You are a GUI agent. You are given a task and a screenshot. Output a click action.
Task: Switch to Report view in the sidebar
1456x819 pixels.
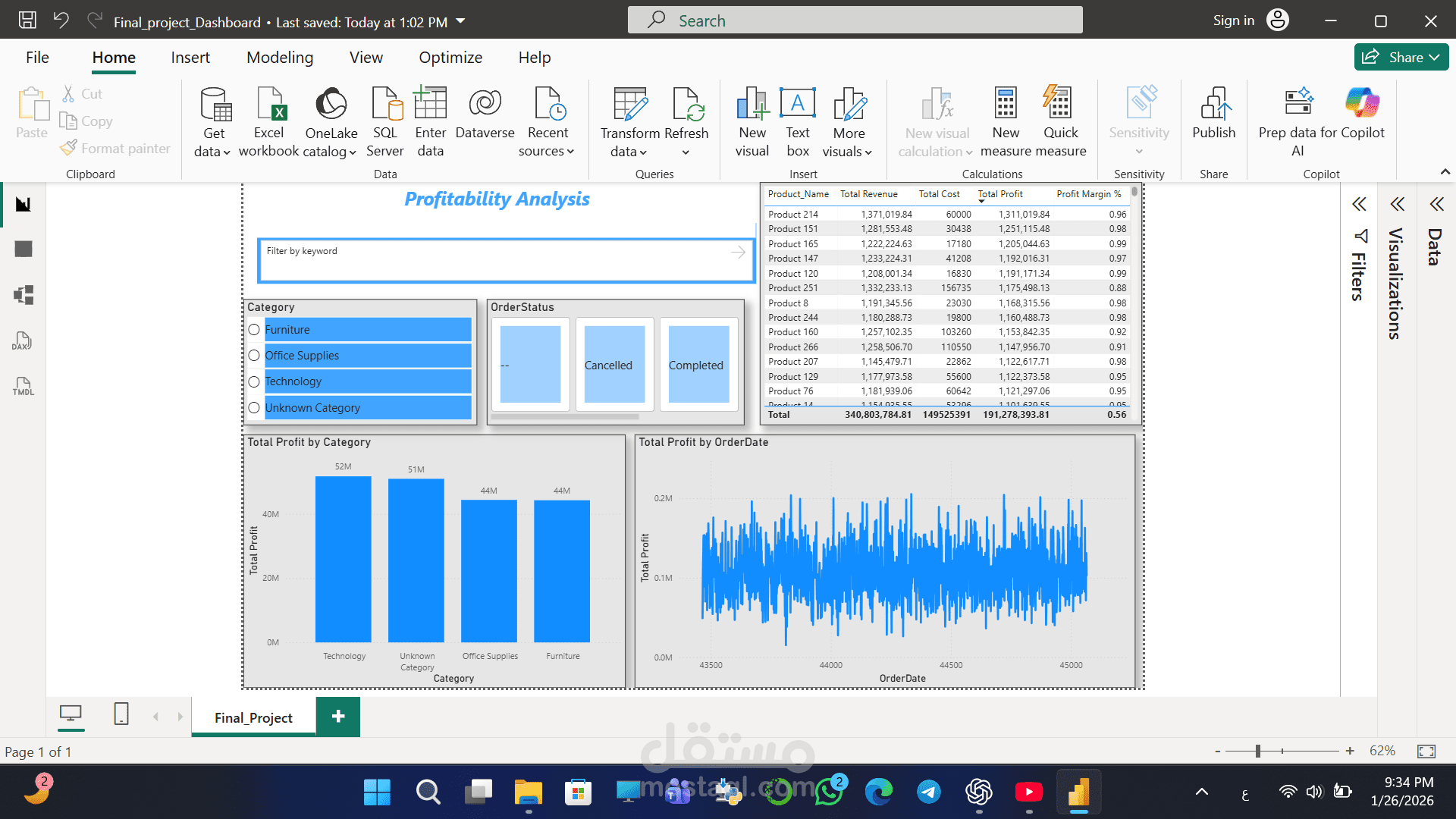coord(24,204)
